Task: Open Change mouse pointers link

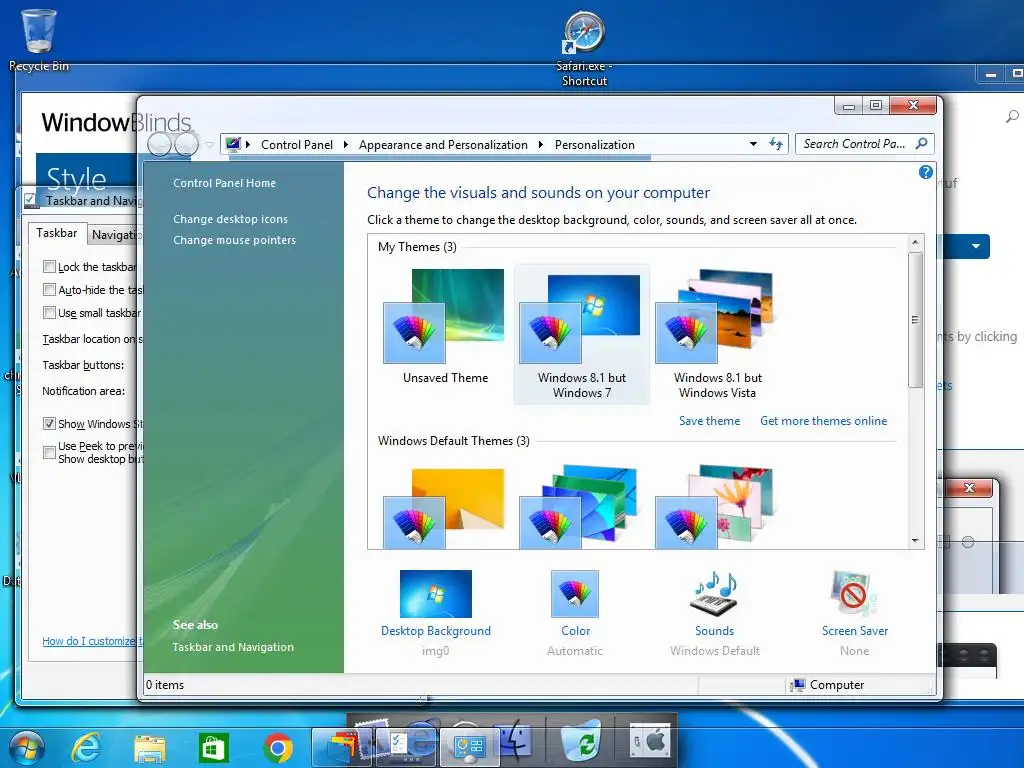Action: (234, 240)
